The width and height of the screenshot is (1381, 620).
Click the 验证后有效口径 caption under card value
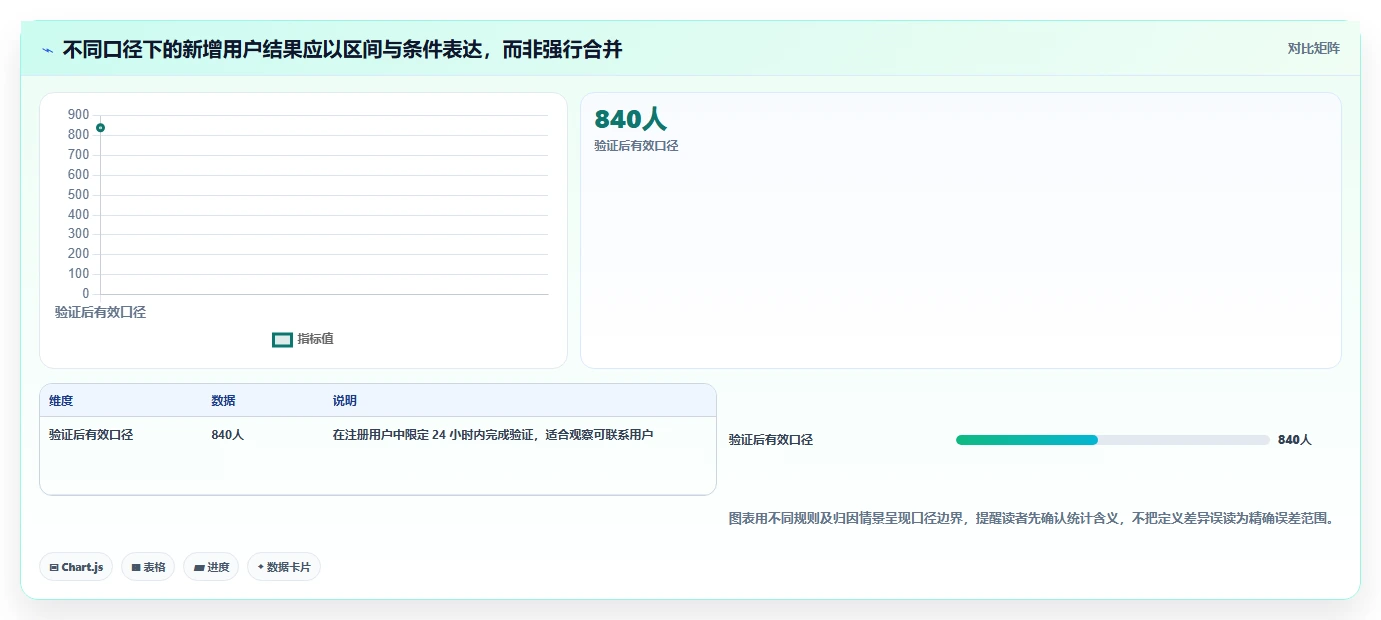(636, 146)
